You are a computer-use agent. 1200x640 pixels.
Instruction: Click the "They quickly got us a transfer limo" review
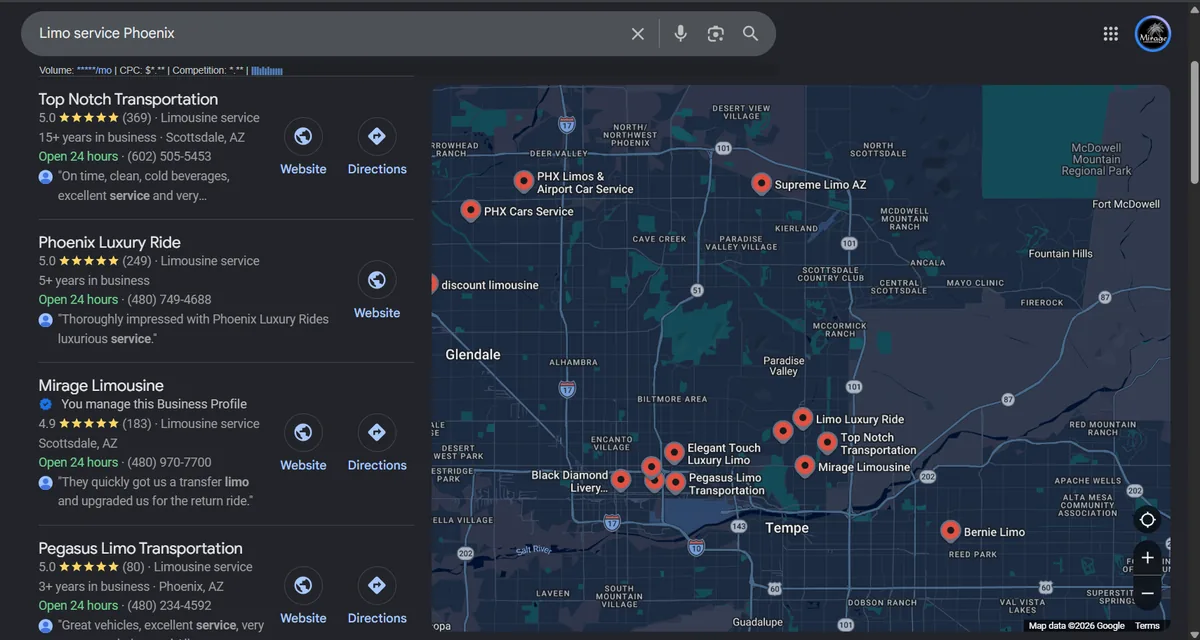[x=155, y=491]
